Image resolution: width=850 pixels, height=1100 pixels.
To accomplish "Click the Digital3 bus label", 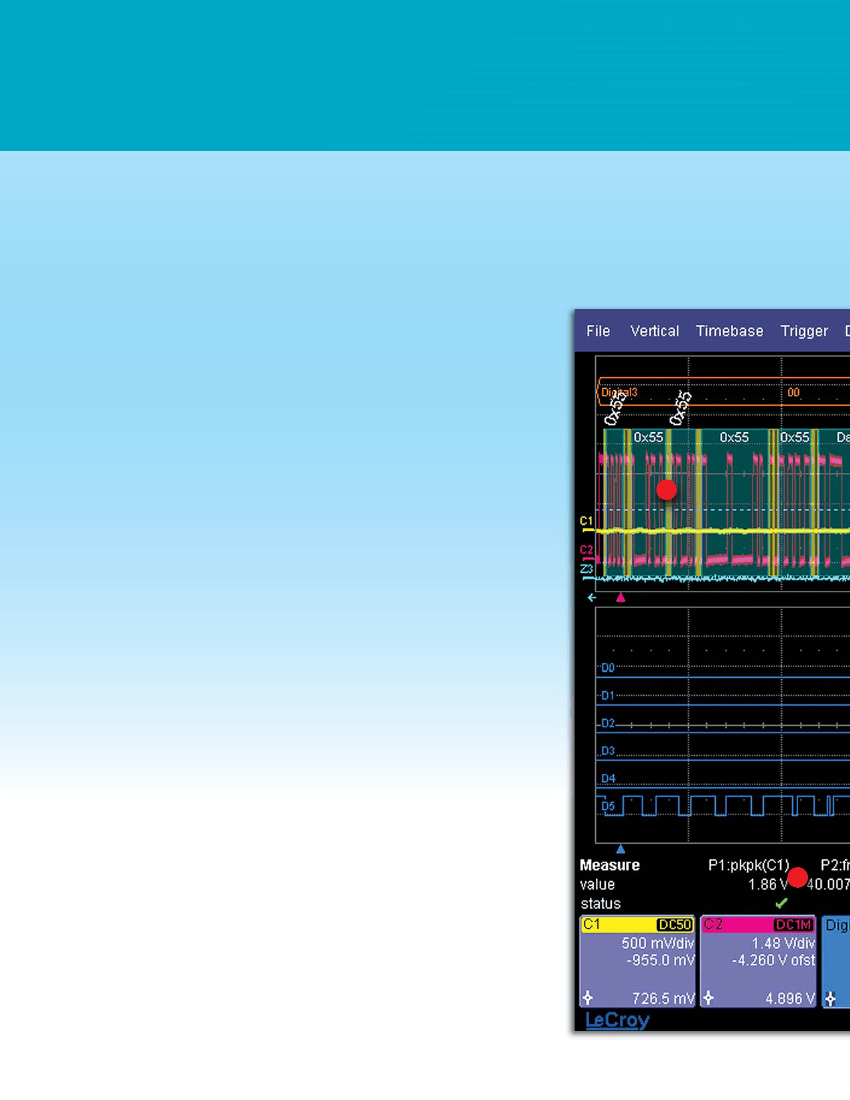I will click(619, 393).
